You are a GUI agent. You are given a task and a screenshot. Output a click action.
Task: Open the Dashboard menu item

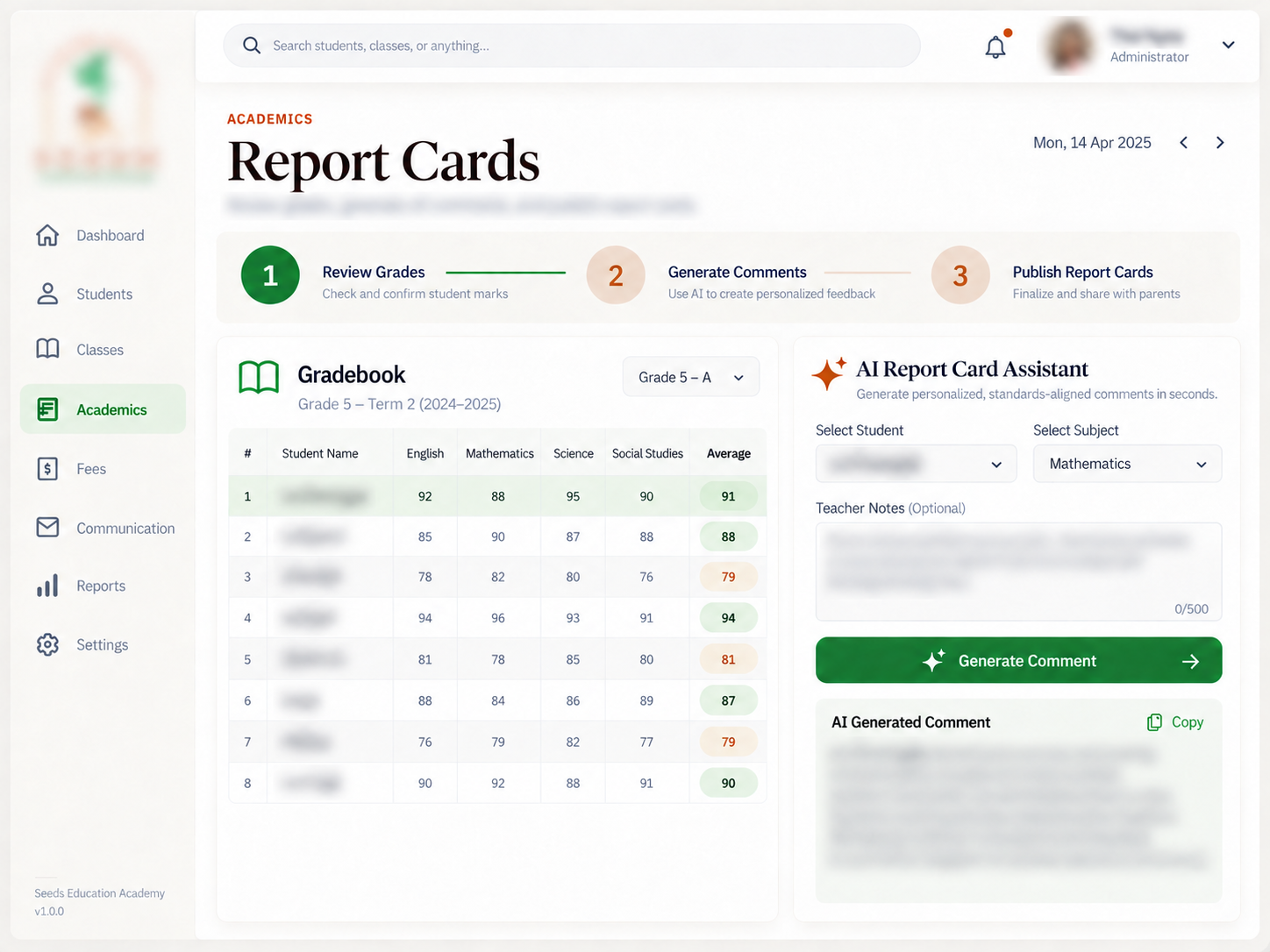coord(103,235)
